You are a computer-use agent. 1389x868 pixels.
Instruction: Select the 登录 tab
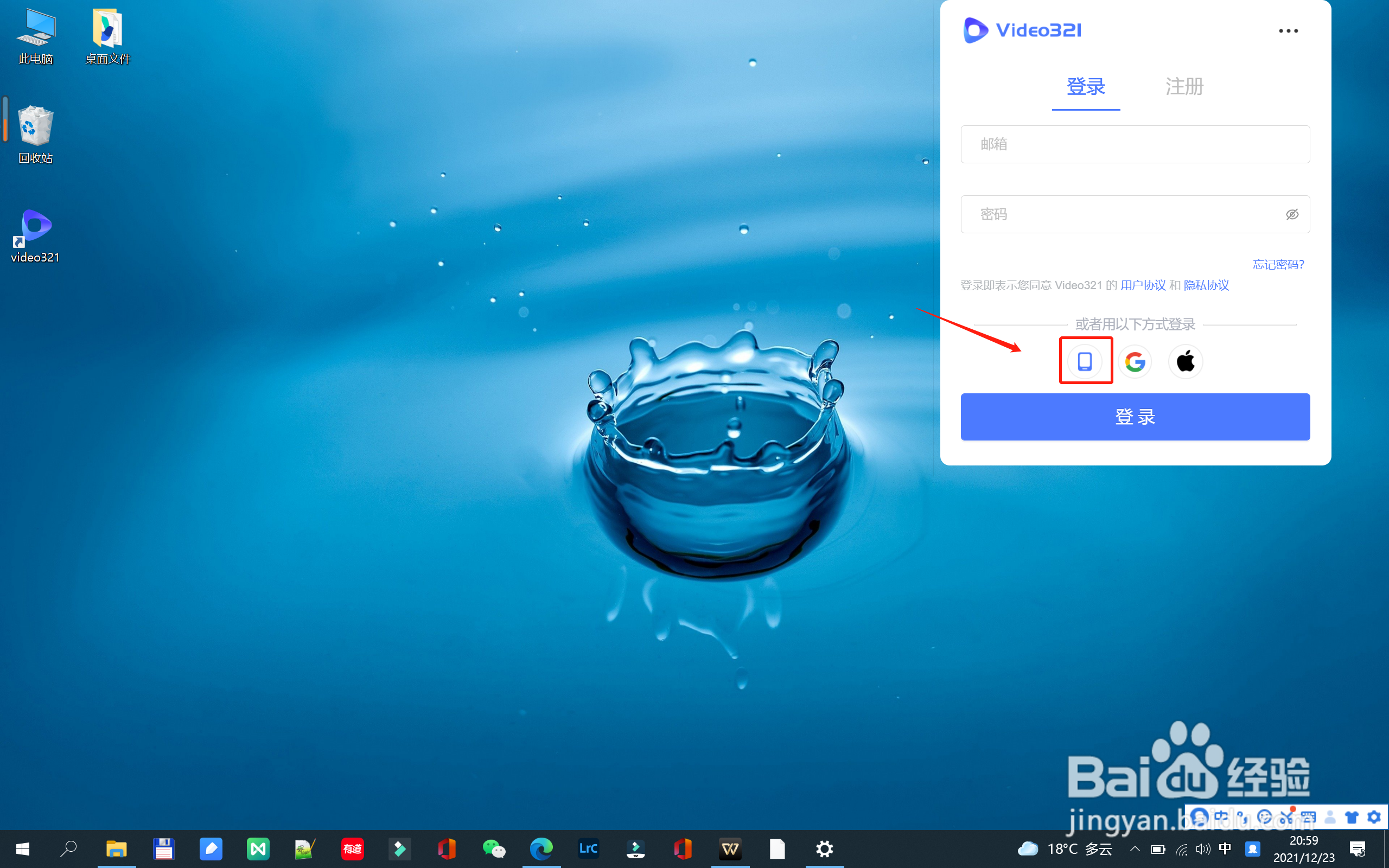[x=1085, y=87]
